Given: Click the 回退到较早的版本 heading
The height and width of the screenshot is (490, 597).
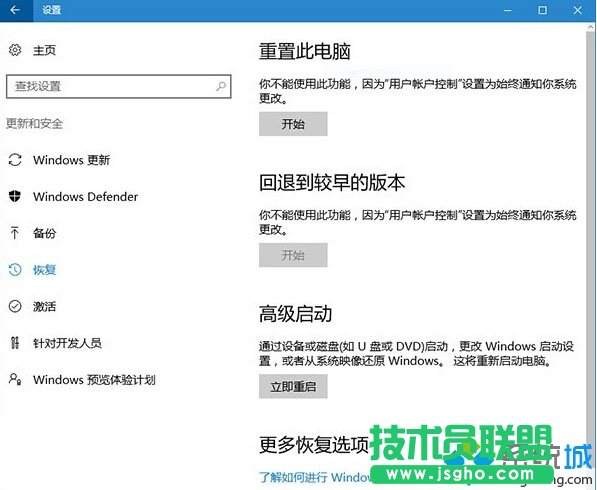Looking at the screenshot, I should coord(332,182).
